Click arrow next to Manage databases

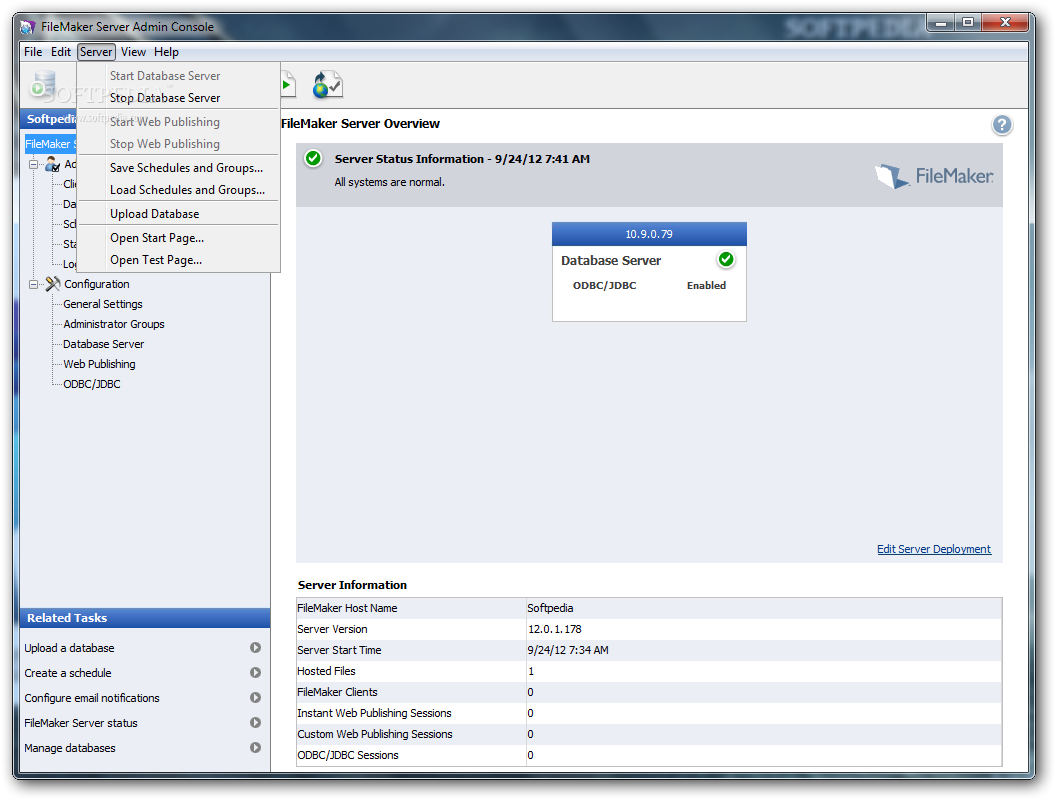pyautogui.click(x=255, y=747)
